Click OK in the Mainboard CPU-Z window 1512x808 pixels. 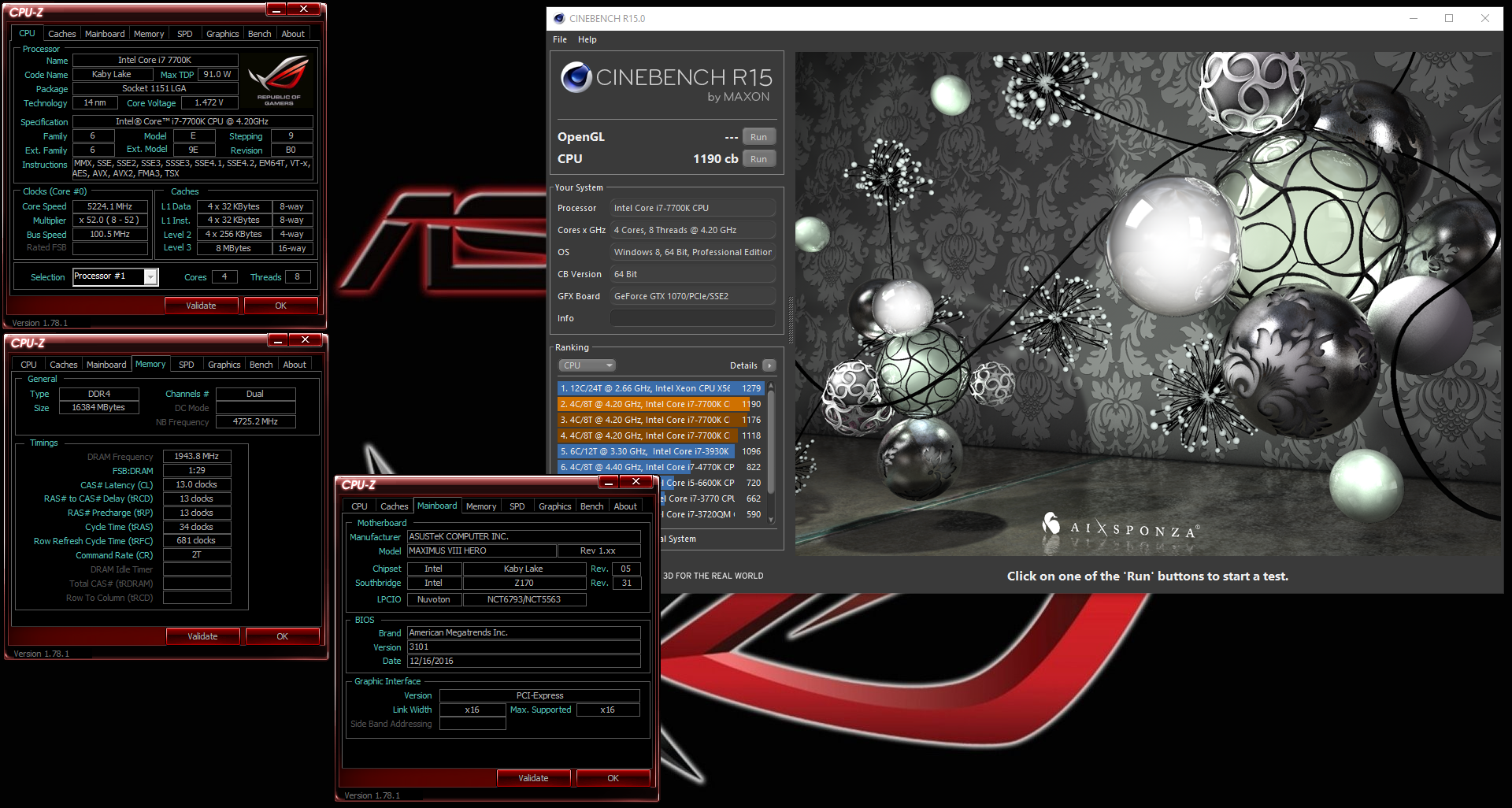[613, 778]
